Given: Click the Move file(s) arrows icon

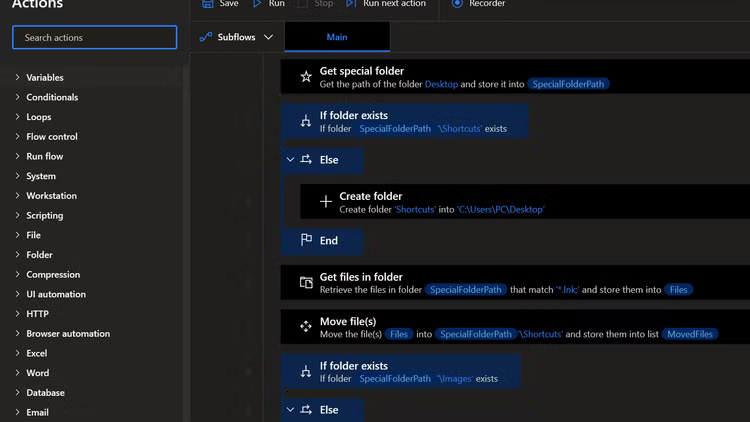Looking at the screenshot, I should tap(306, 327).
